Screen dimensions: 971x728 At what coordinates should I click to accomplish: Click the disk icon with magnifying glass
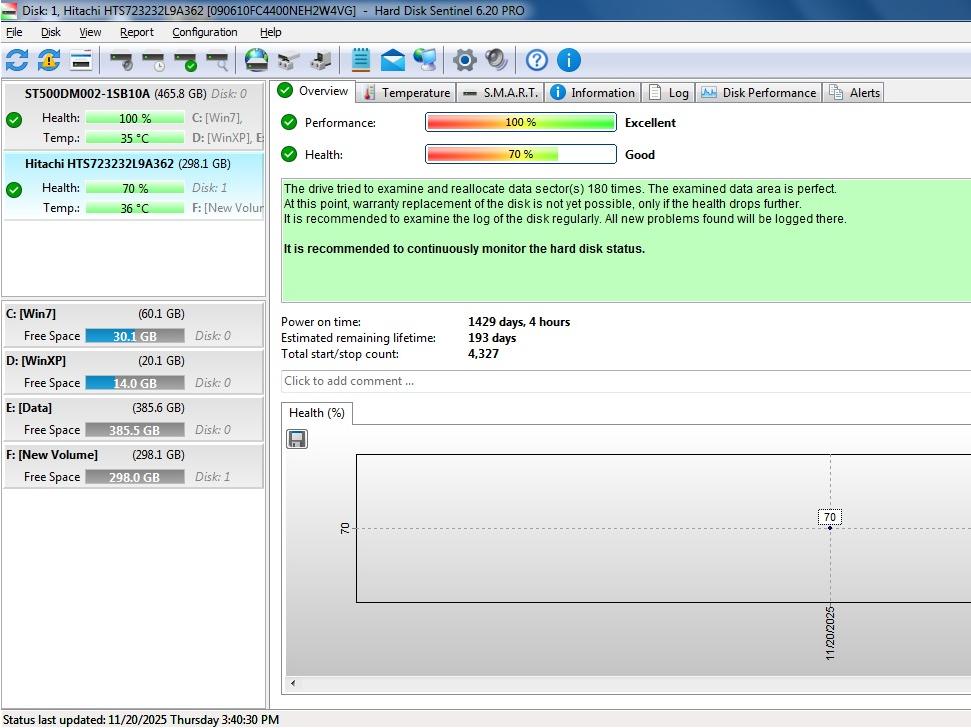point(217,61)
